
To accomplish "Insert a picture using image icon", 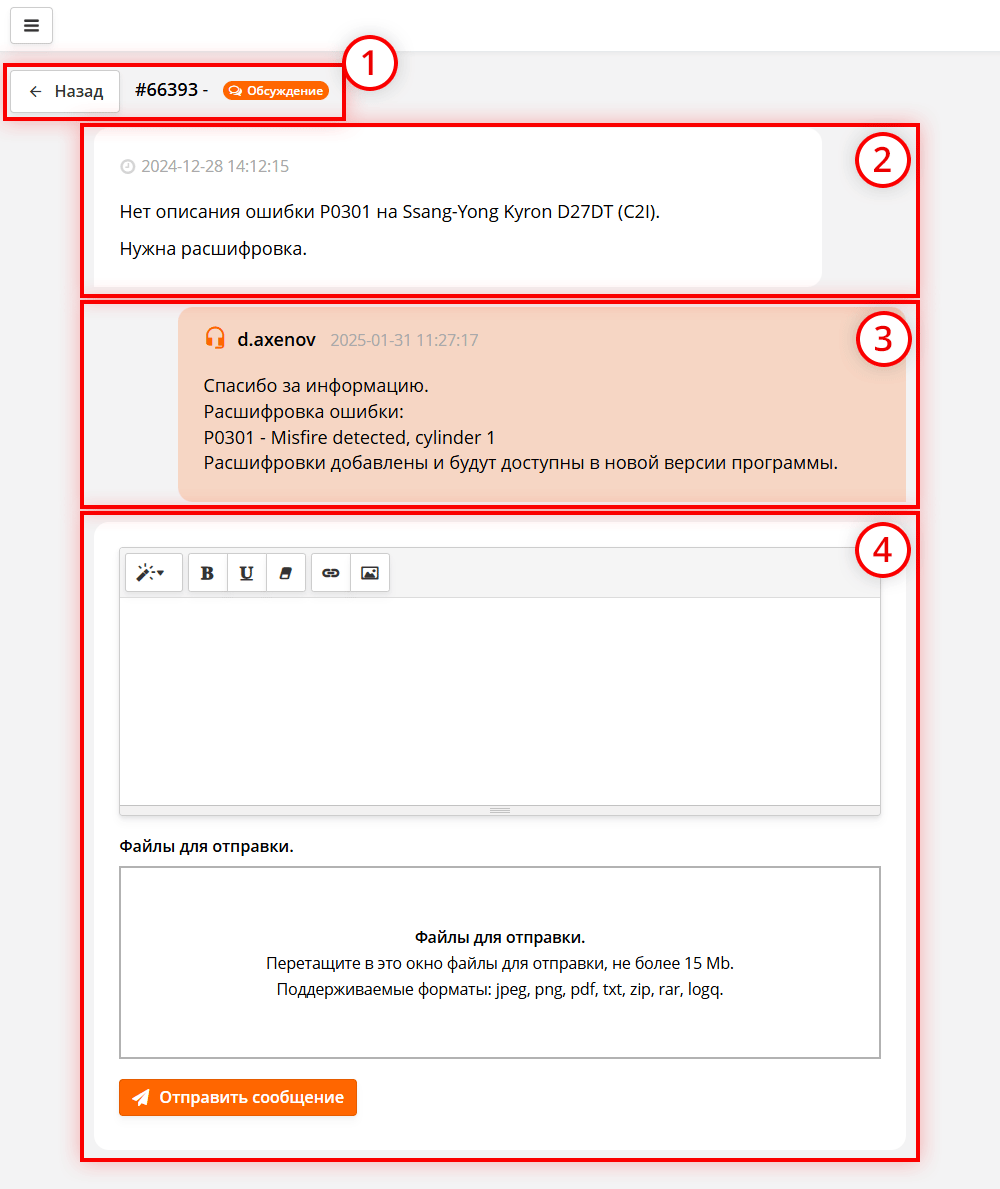I will point(370,573).
